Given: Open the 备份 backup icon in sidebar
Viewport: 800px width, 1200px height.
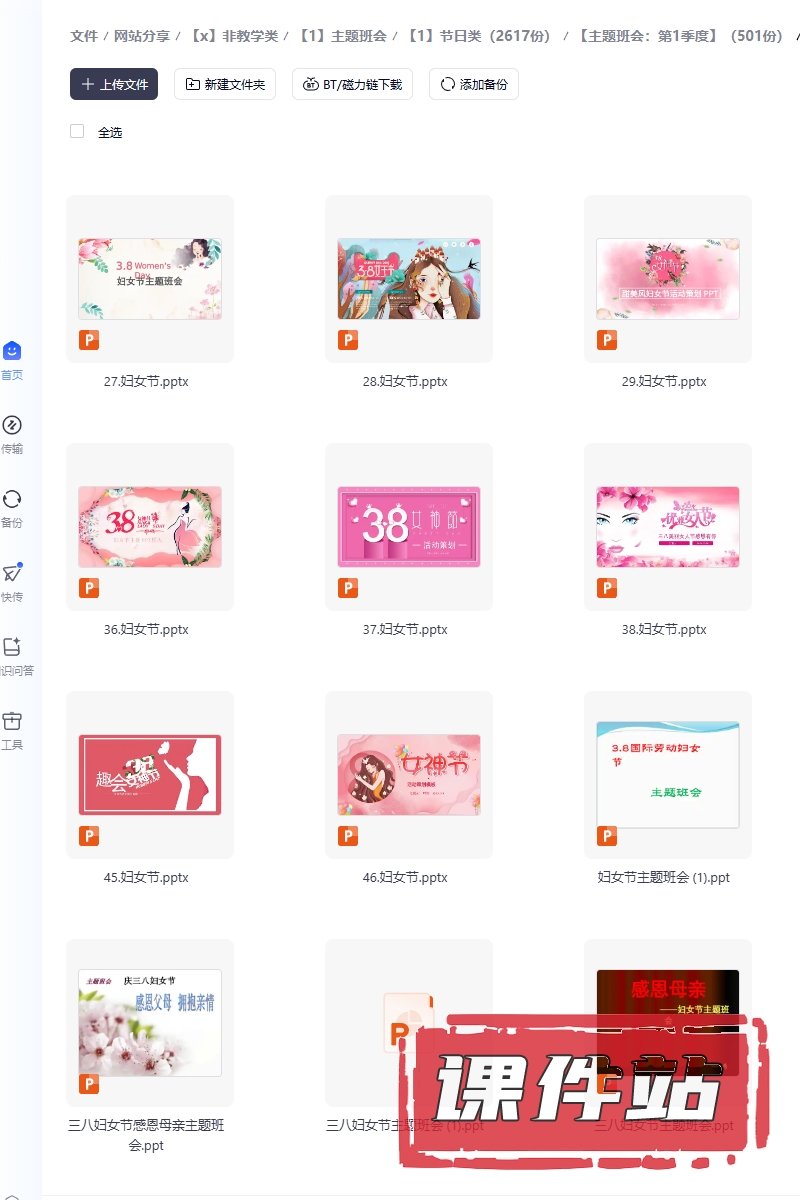Looking at the screenshot, I should point(12,499).
